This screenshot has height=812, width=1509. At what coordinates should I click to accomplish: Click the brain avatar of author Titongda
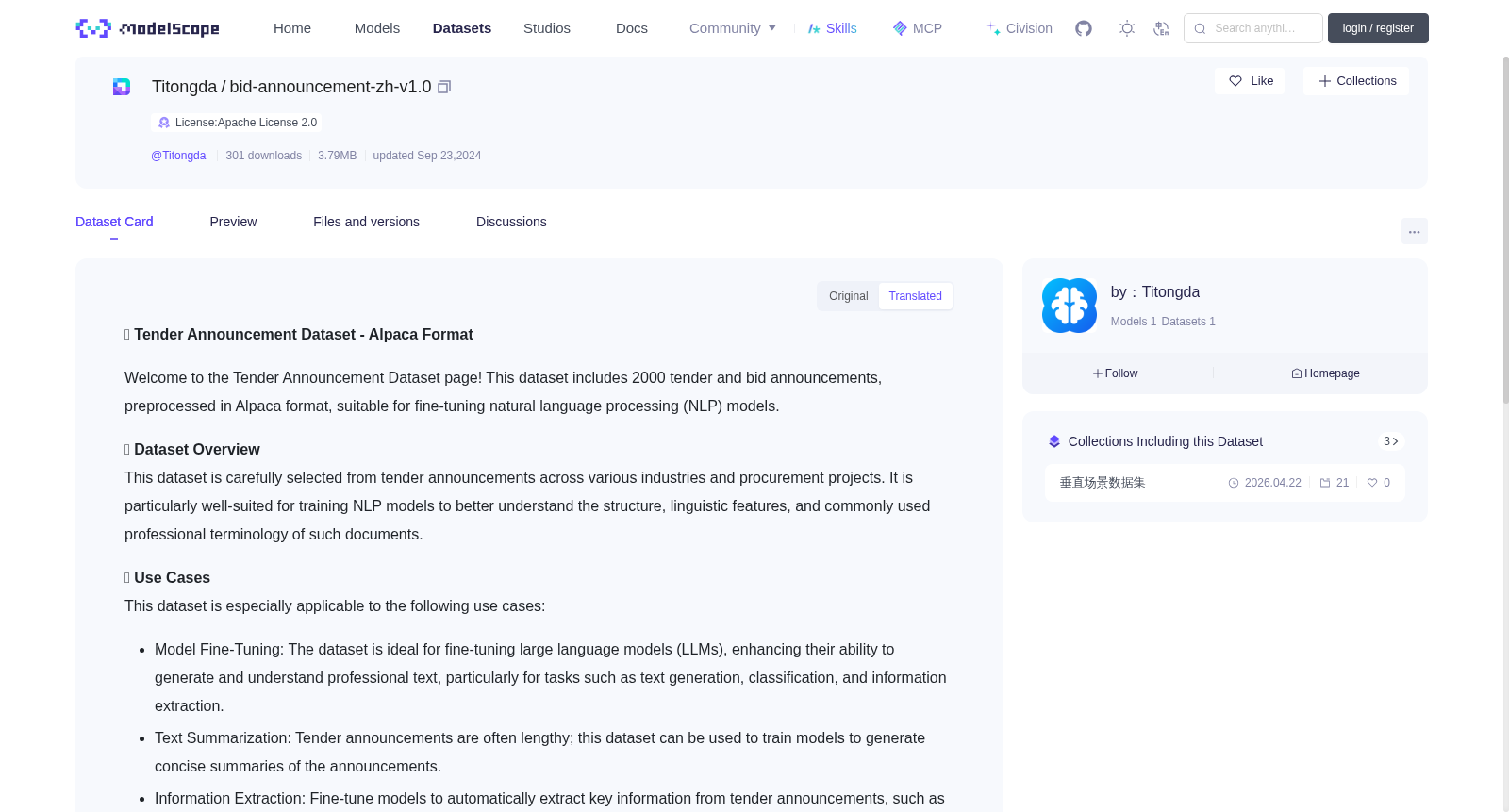[x=1070, y=306]
